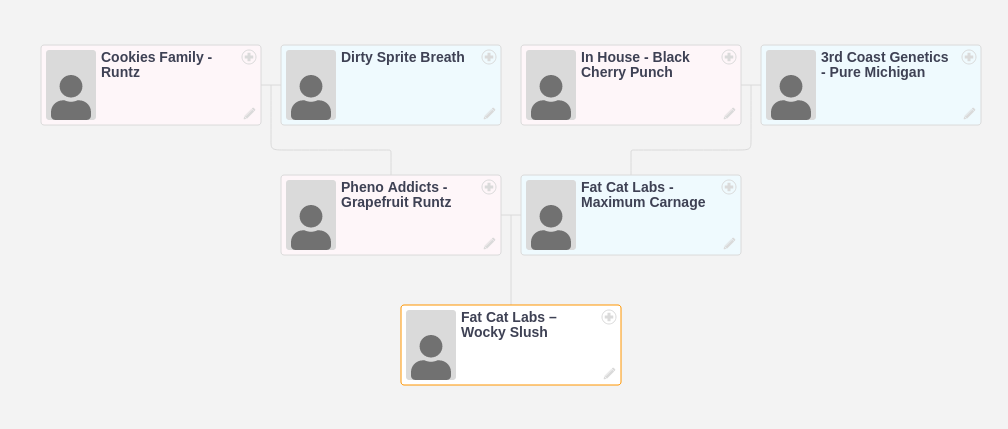Click the plus icon on Dirty Sprite Breath

tap(489, 57)
